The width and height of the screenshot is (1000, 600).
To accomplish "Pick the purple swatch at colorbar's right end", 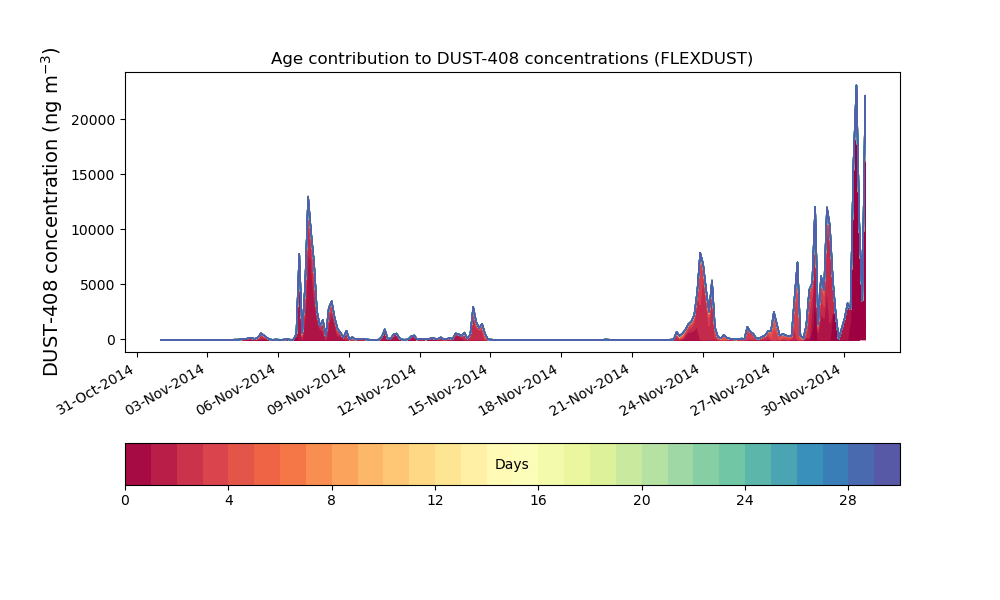I will coord(886,464).
